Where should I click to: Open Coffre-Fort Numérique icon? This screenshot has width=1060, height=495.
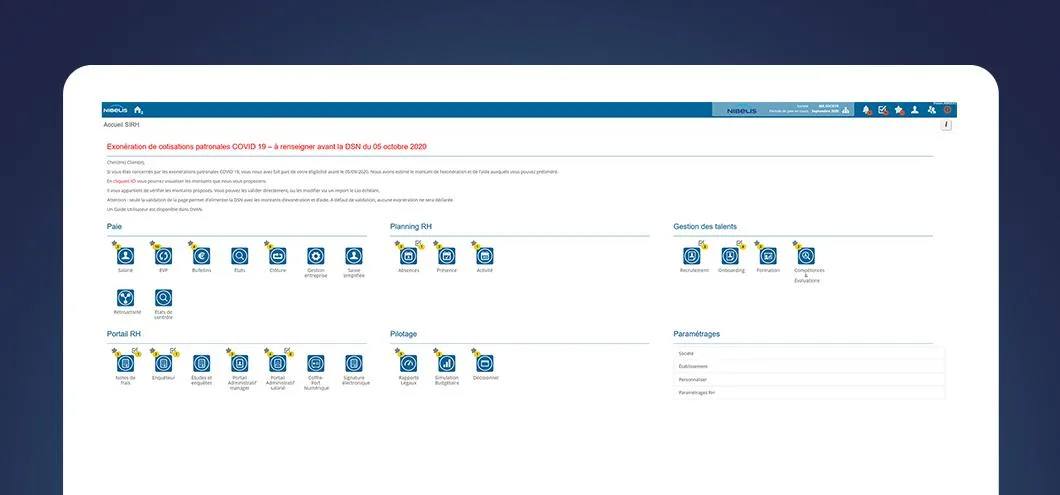[316, 364]
